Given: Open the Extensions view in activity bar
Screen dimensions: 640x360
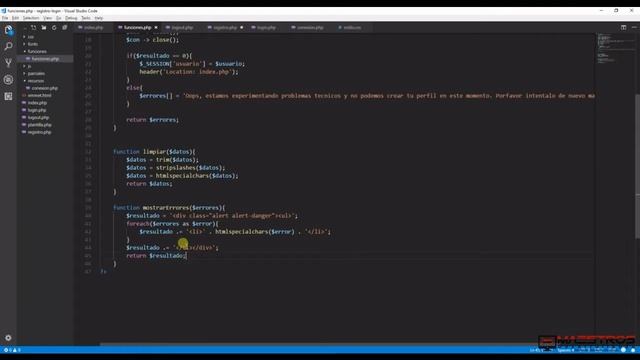Looking at the screenshot, I should (x=8, y=96).
